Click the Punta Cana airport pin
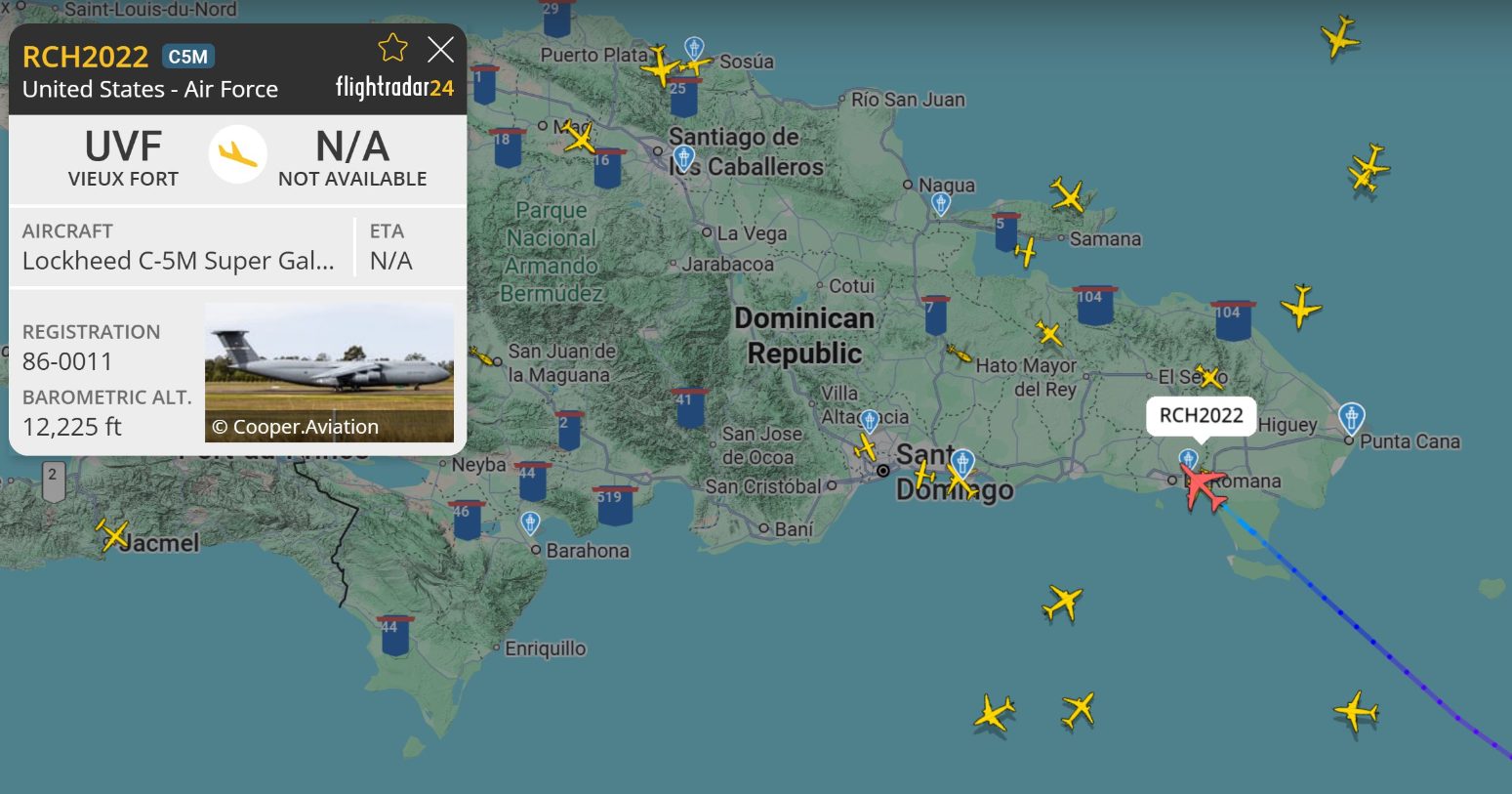 click(x=1351, y=417)
